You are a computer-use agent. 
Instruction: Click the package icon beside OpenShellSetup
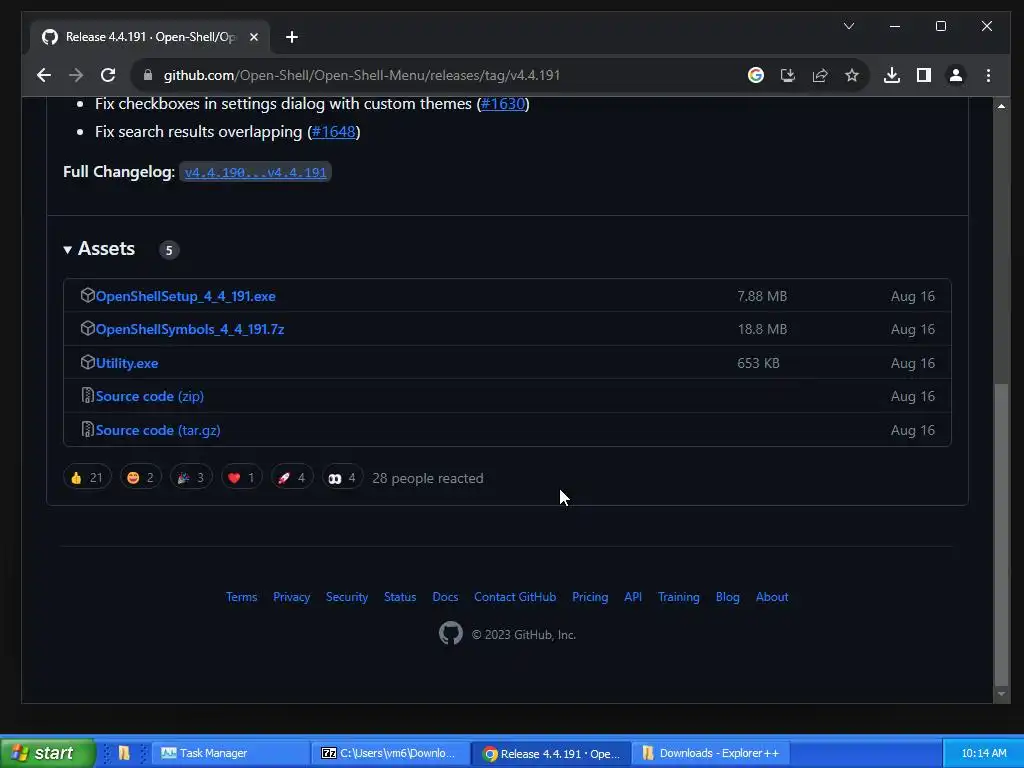point(88,295)
